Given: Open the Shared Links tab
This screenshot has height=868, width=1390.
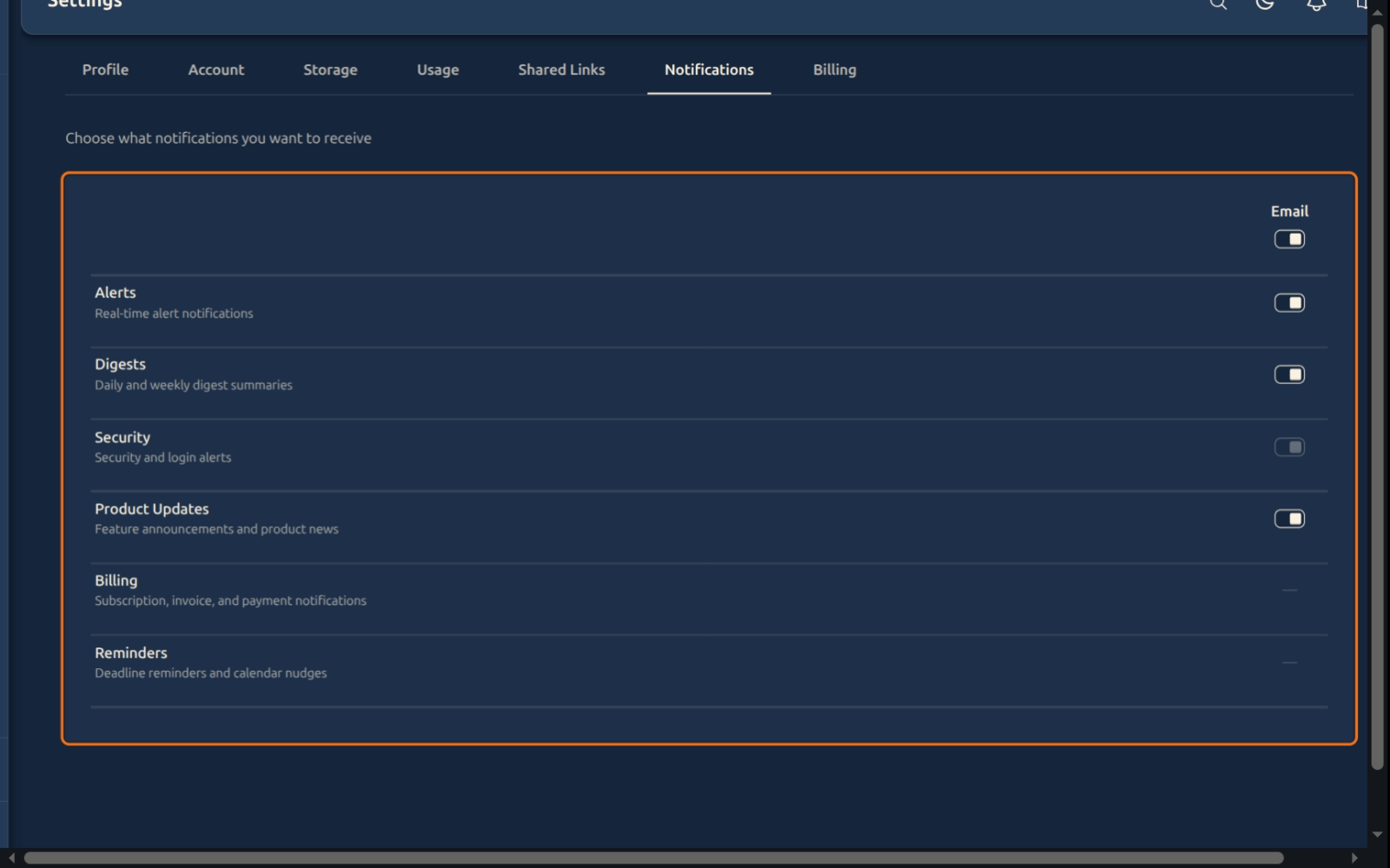Looking at the screenshot, I should [561, 70].
